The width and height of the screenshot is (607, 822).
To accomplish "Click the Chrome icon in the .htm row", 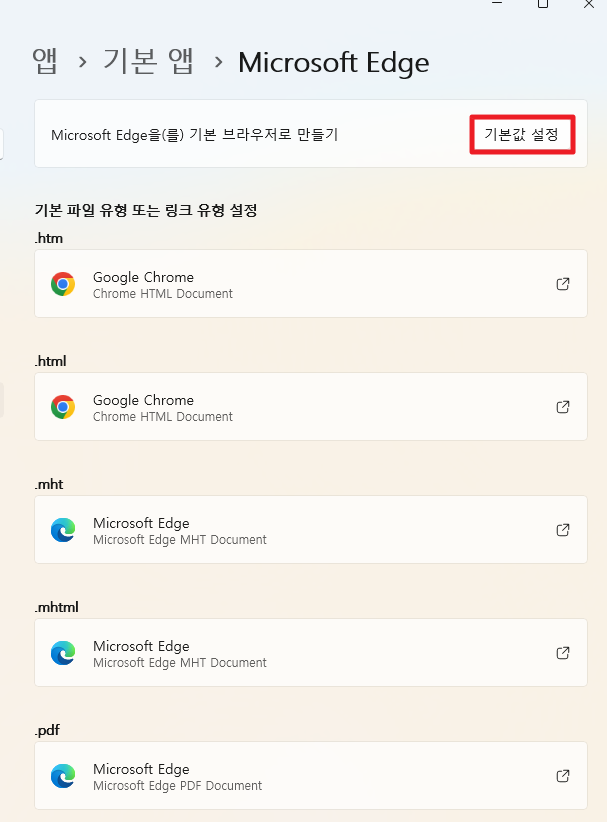I will click(63, 284).
